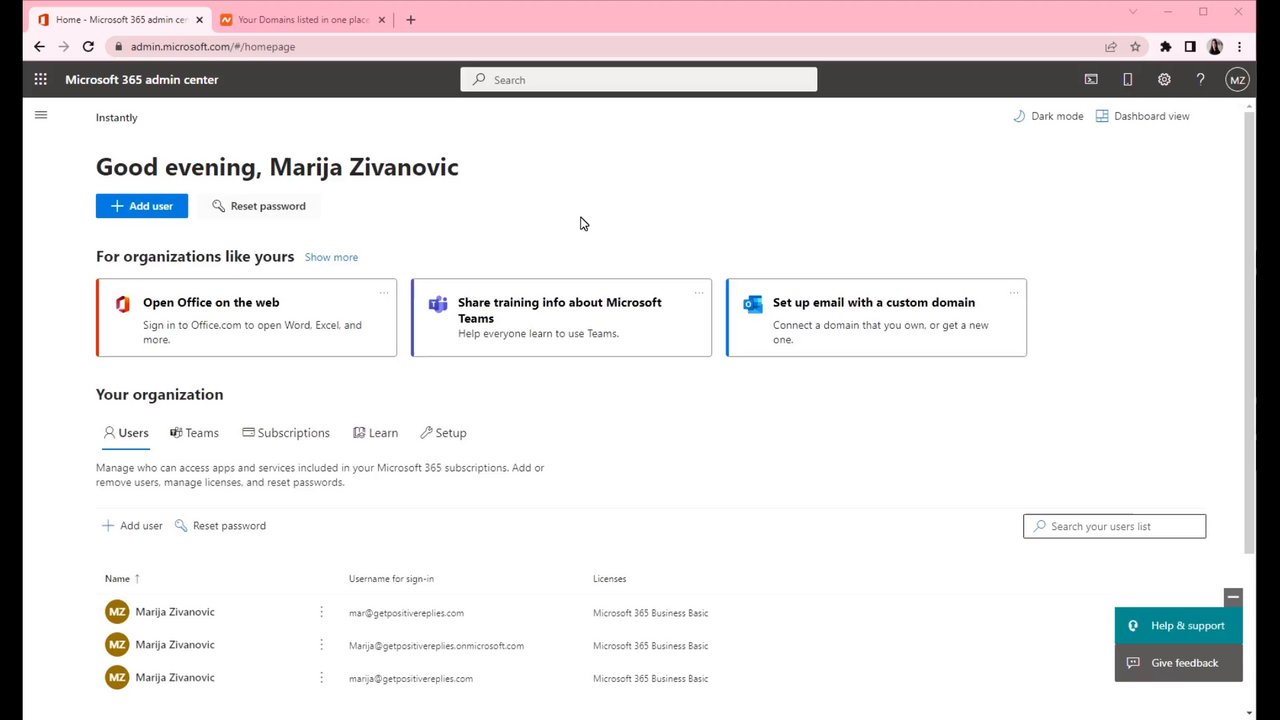The height and width of the screenshot is (720, 1280).
Task: Click Marija@getpositivereplies.onmicrosoft.com username
Action: (x=436, y=646)
